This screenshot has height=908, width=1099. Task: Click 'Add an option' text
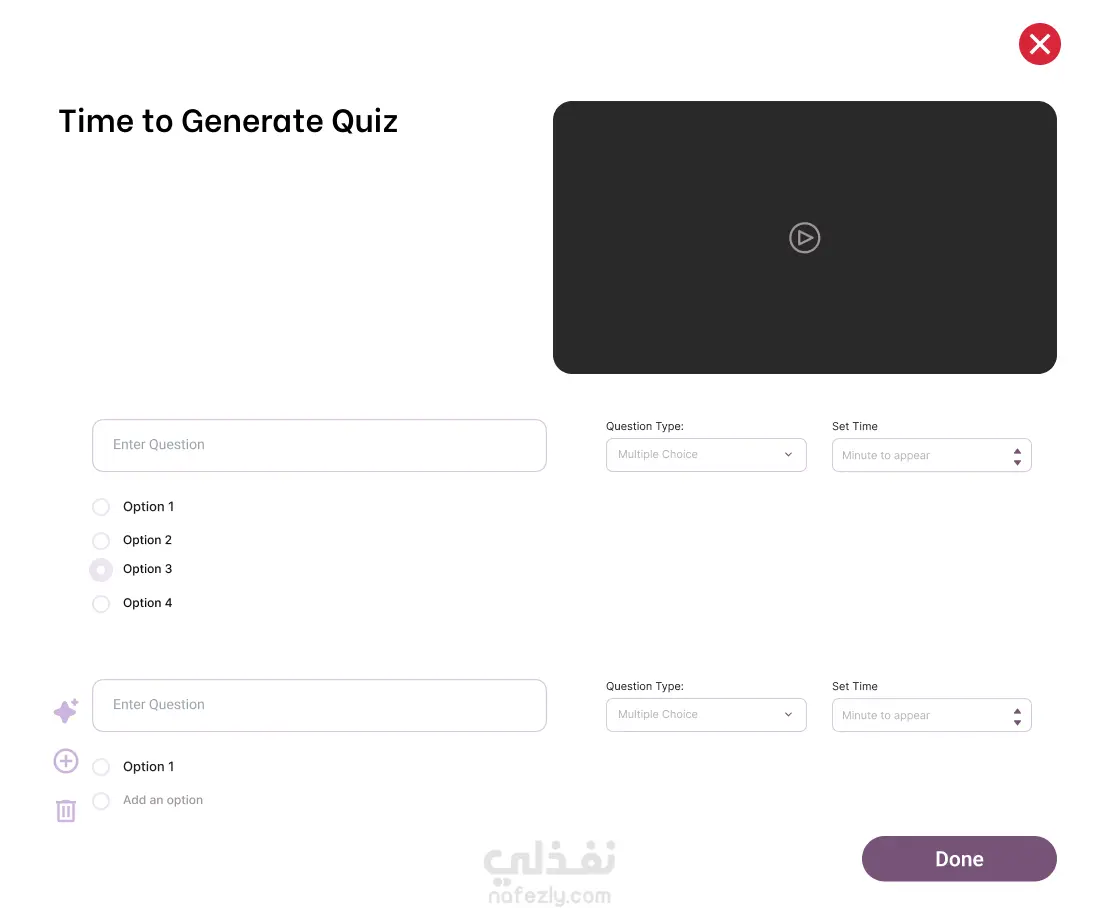[163, 800]
